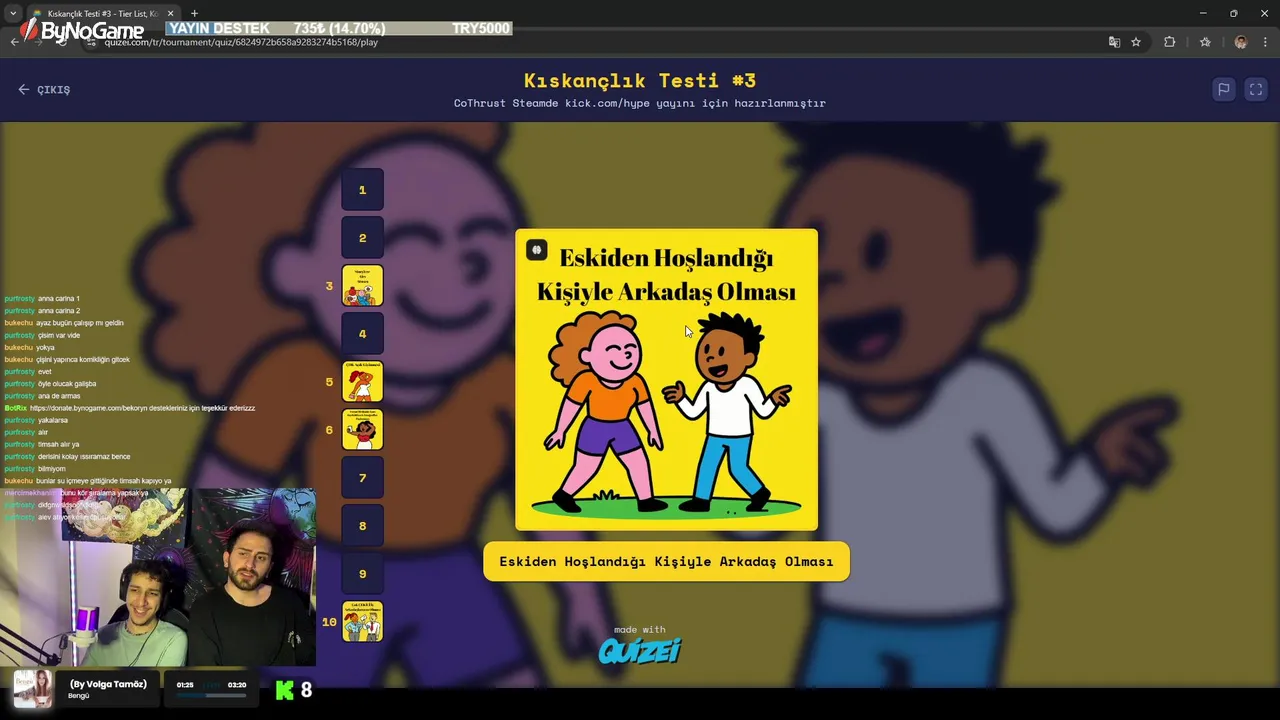This screenshot has width=1280, height=720.
Task: Place the card in empty slot 4
Action: point(362,334)
